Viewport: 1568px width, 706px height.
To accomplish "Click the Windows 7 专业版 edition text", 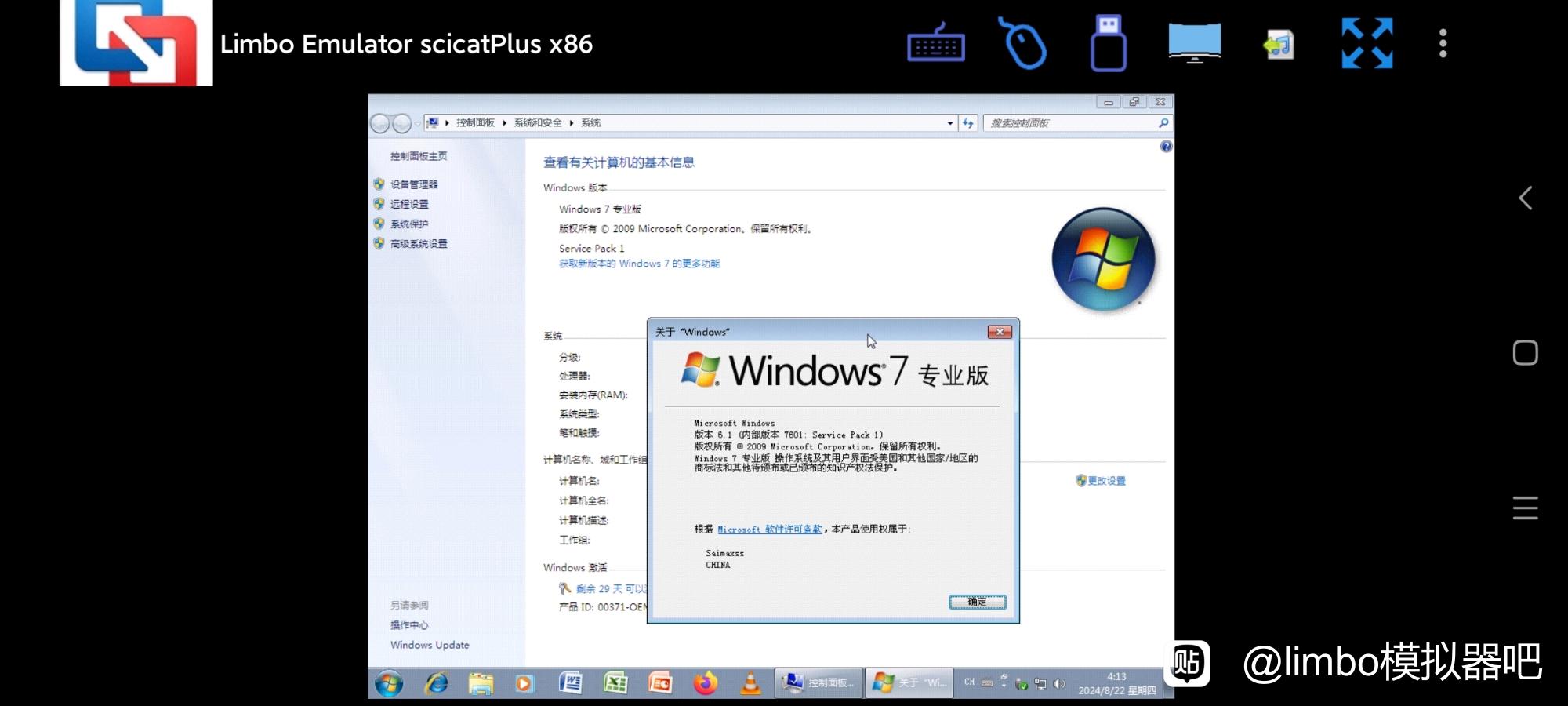I will click(x=600, y=209).
